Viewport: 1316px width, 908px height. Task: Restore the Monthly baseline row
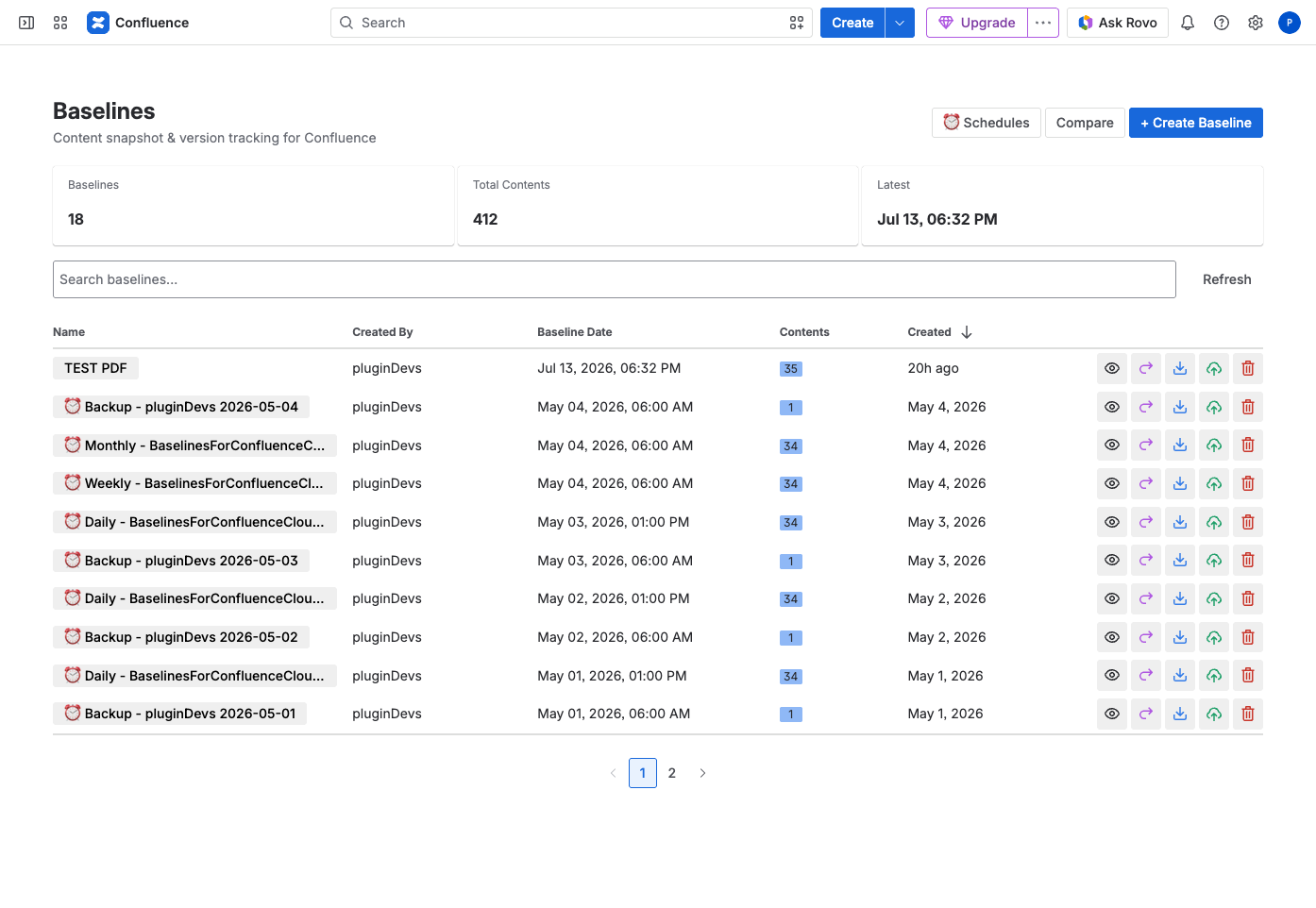click(x=1214, y=445)
